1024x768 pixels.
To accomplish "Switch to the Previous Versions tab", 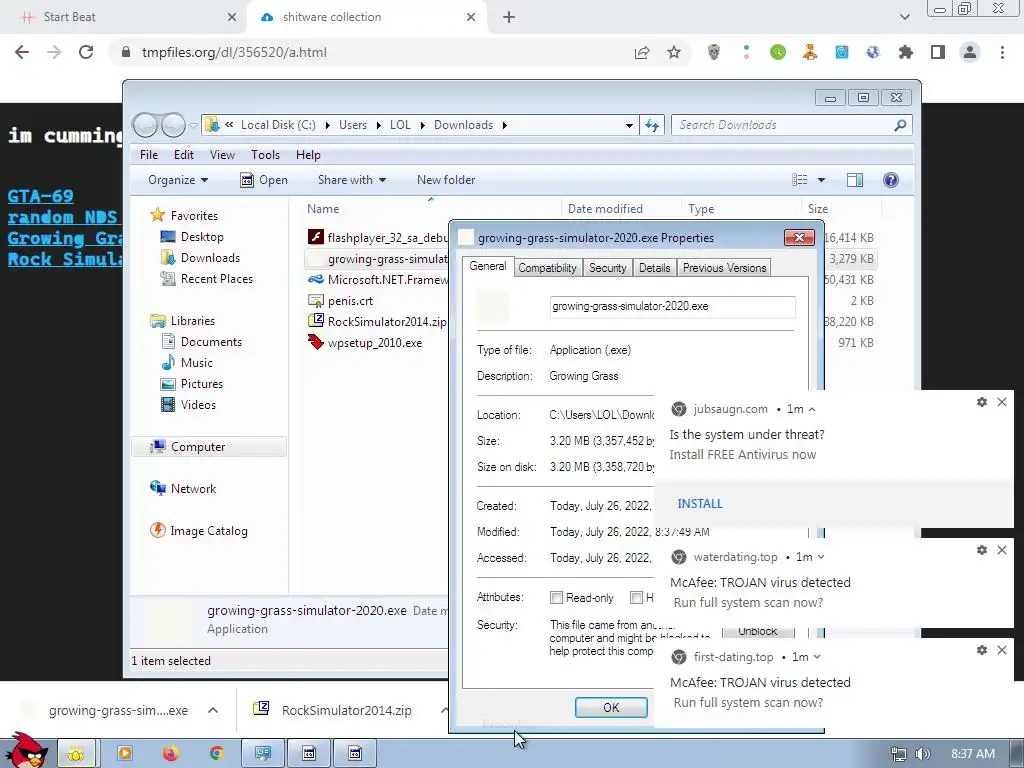I will pyautogui.click(x=724, y=268).
